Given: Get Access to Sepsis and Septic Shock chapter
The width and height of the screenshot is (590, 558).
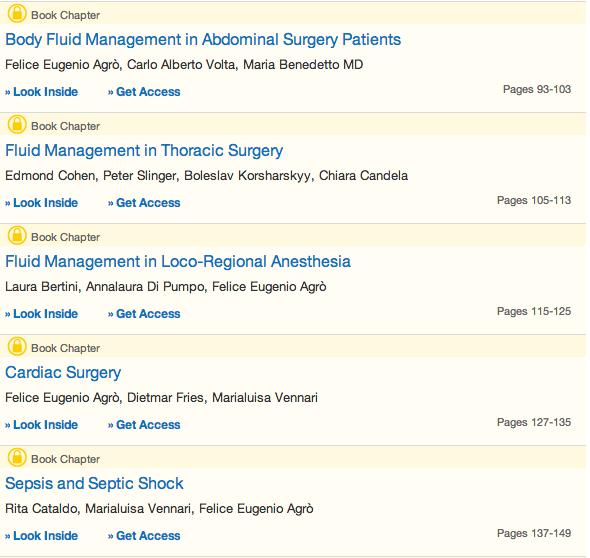Looking at the screenshot, I should 144,536.
